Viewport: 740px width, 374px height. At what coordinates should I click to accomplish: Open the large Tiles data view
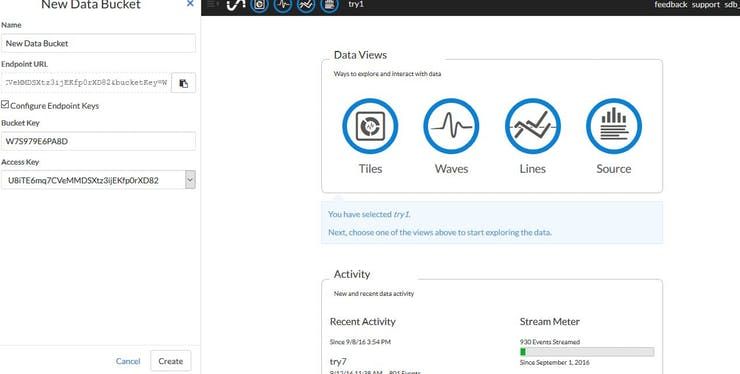click(370, 126)
